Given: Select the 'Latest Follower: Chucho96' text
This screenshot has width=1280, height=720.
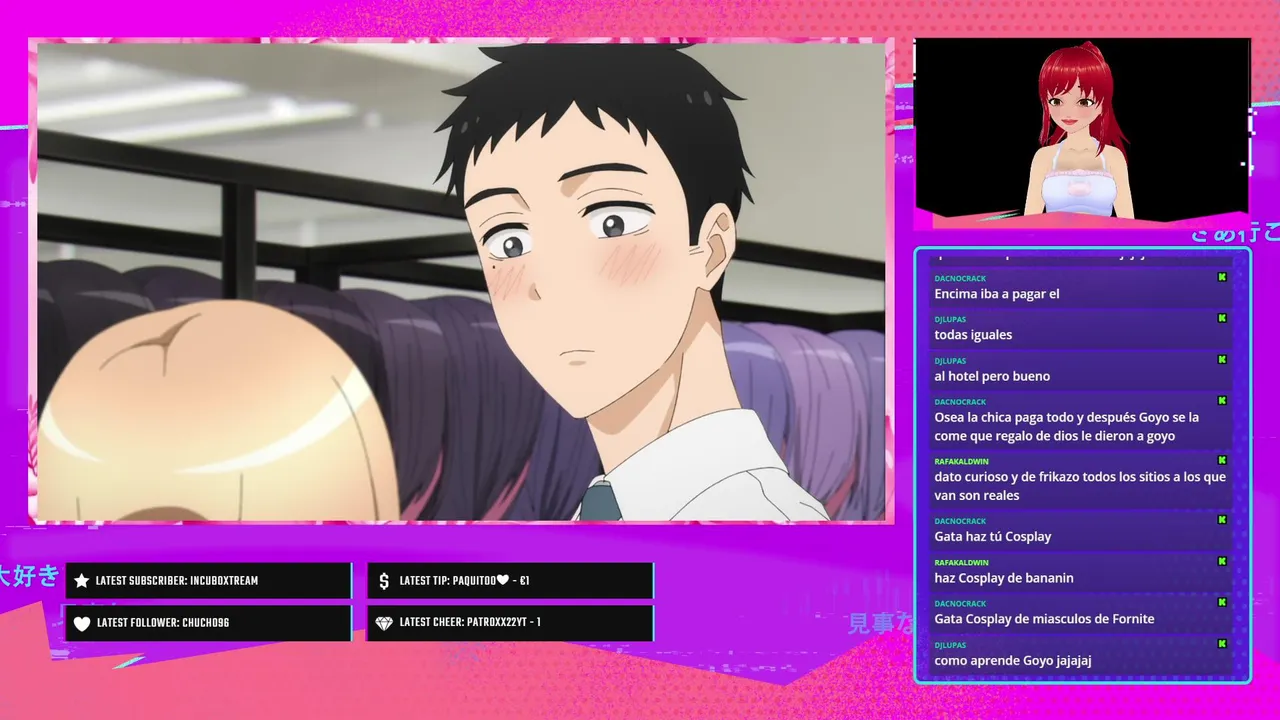Looking at the screenshot, I should (x=163, y=623).
